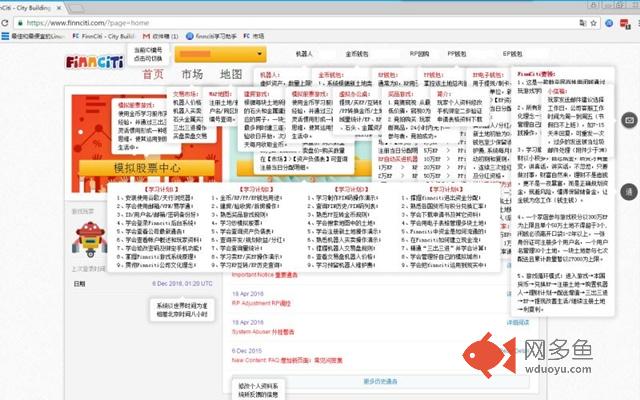Bookmark this page with the star icon
640x400 pixels.
coord(593,23)
